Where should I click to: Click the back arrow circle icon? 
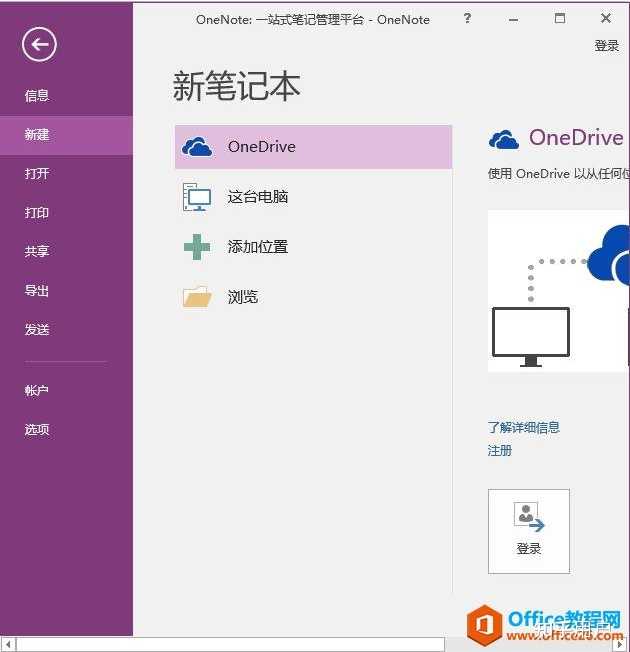pos(39,44)
